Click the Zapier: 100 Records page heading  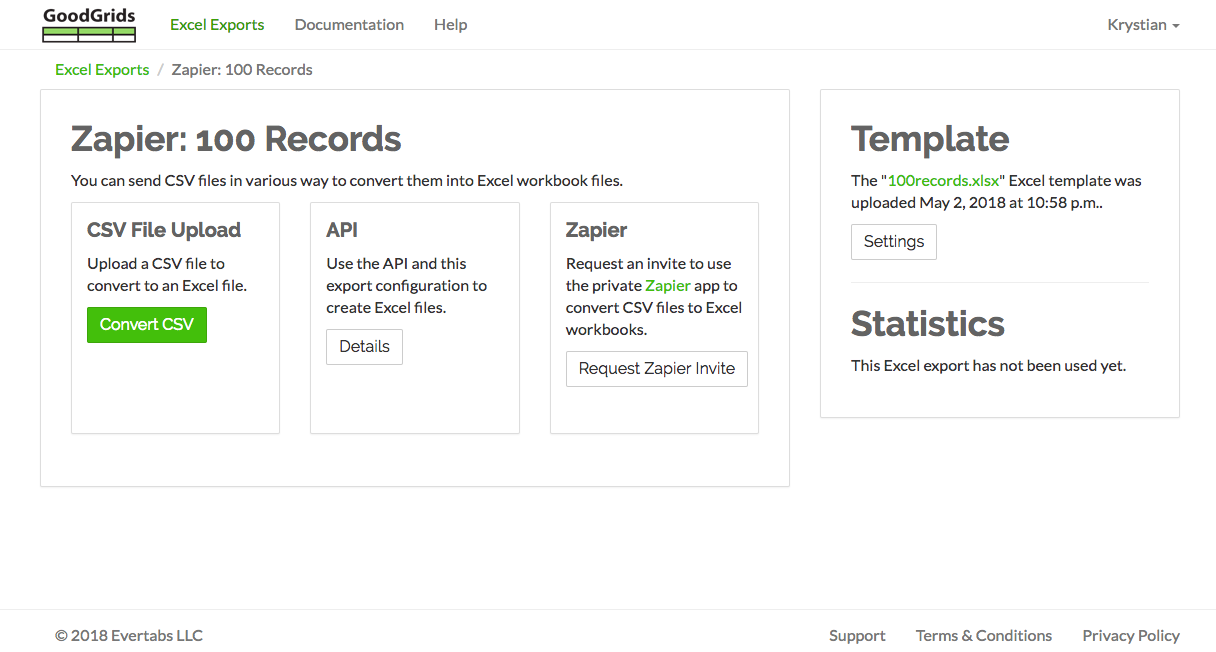pyautogui.click(x=236, y=139)
